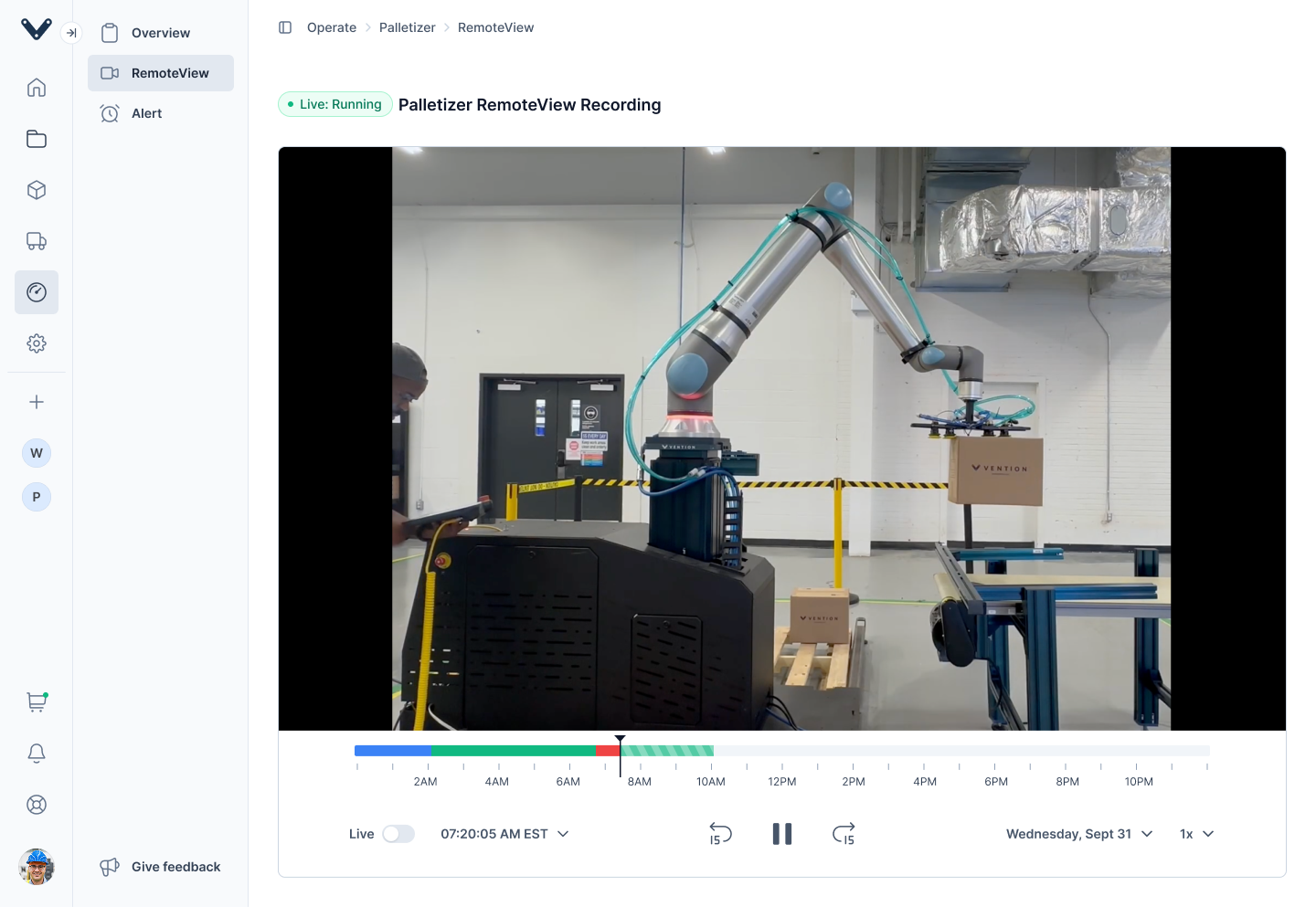
Task: Change playback speed via the 1x dropdown
Action: point(1195,834)
